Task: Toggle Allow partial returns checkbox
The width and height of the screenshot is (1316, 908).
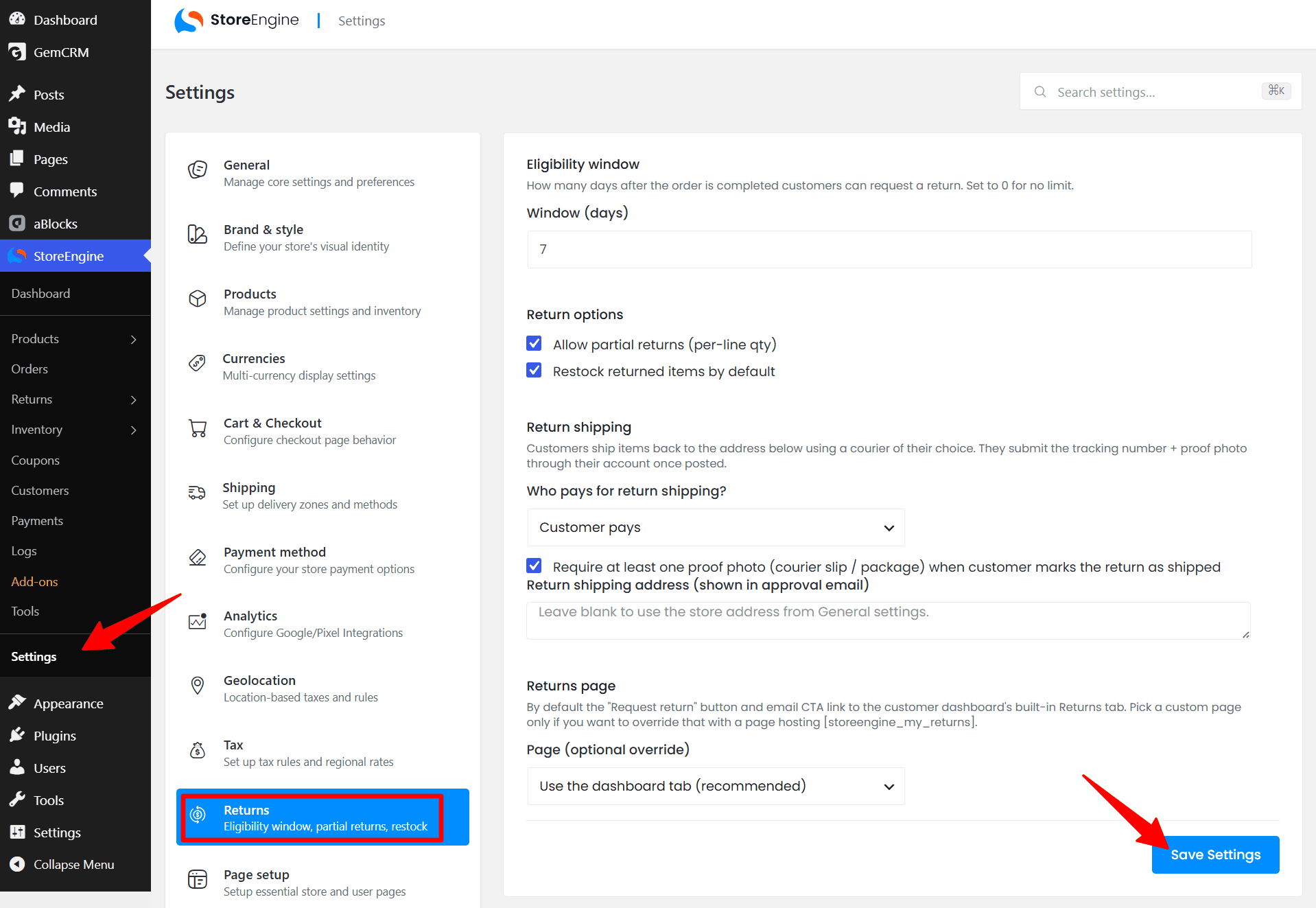Action: point(534,343)
